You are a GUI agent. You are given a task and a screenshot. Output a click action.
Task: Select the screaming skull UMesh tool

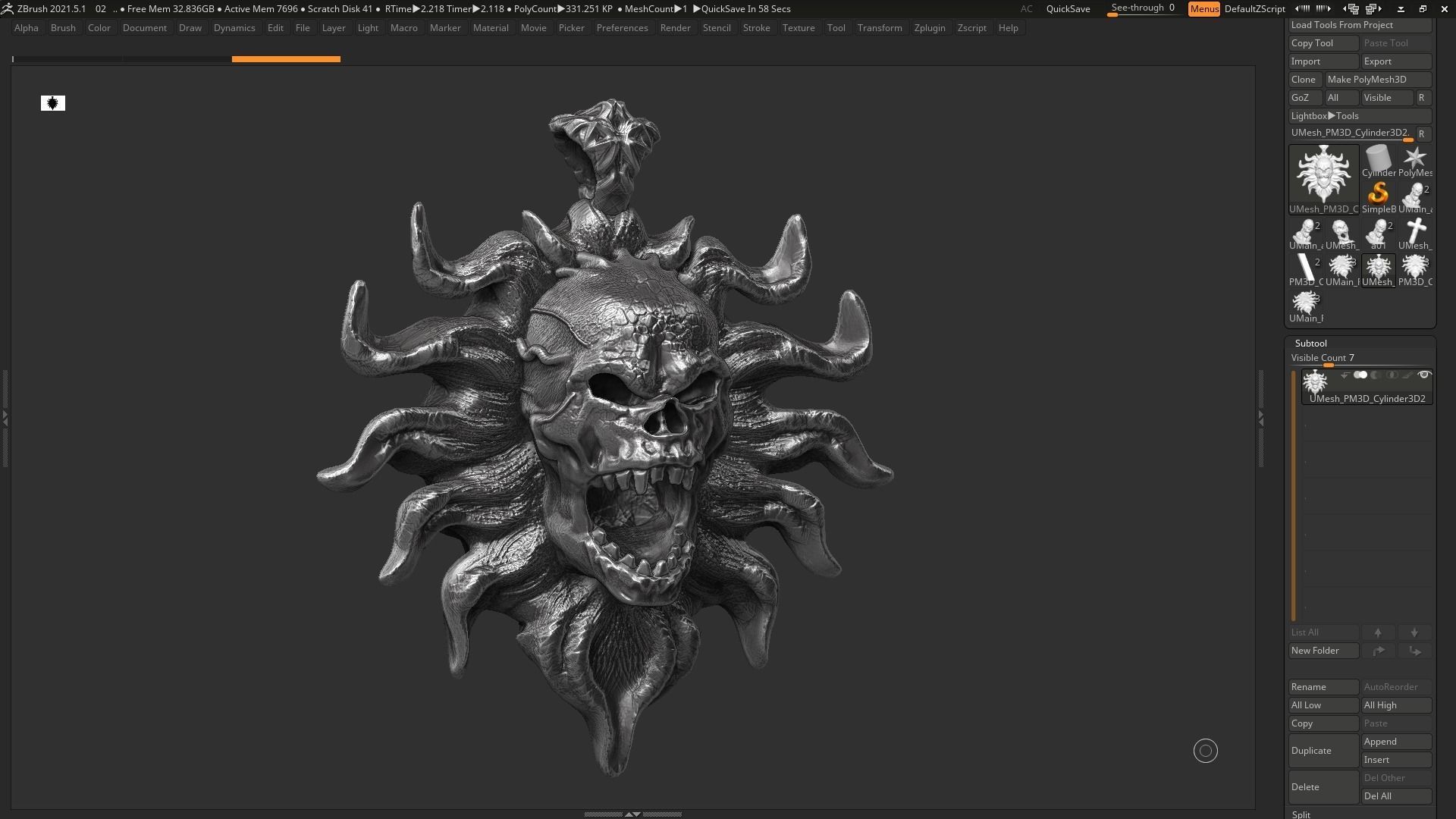[1341, 234]
